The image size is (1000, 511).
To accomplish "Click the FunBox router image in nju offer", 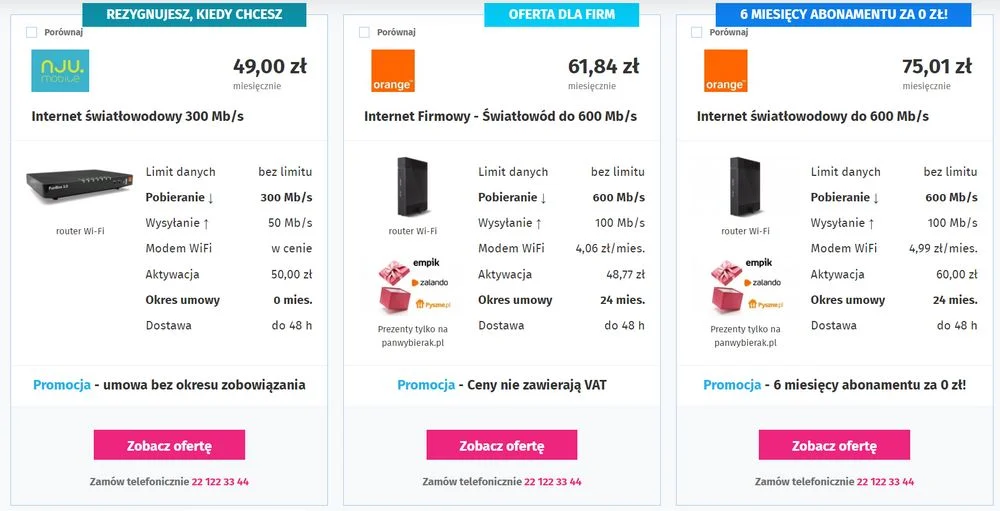I will tap(80, 184).
